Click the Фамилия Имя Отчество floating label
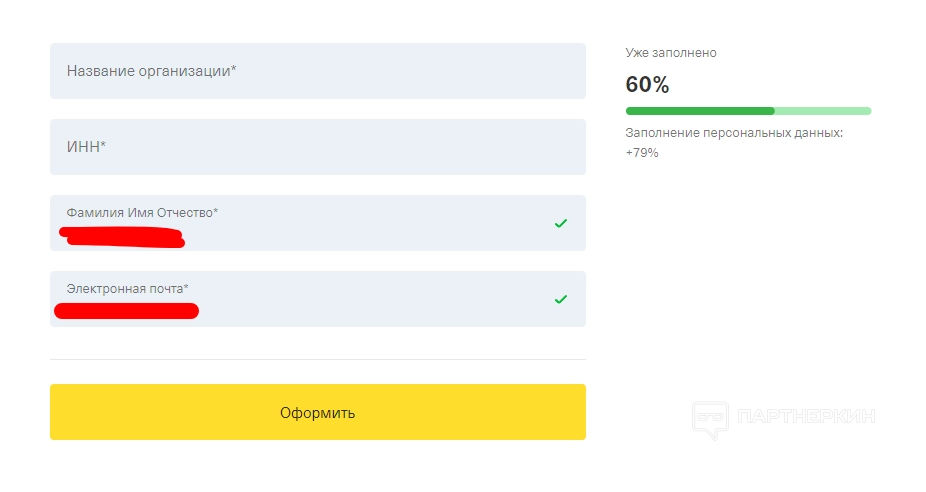The image size is (926, 492). click(x=142, y=212)
